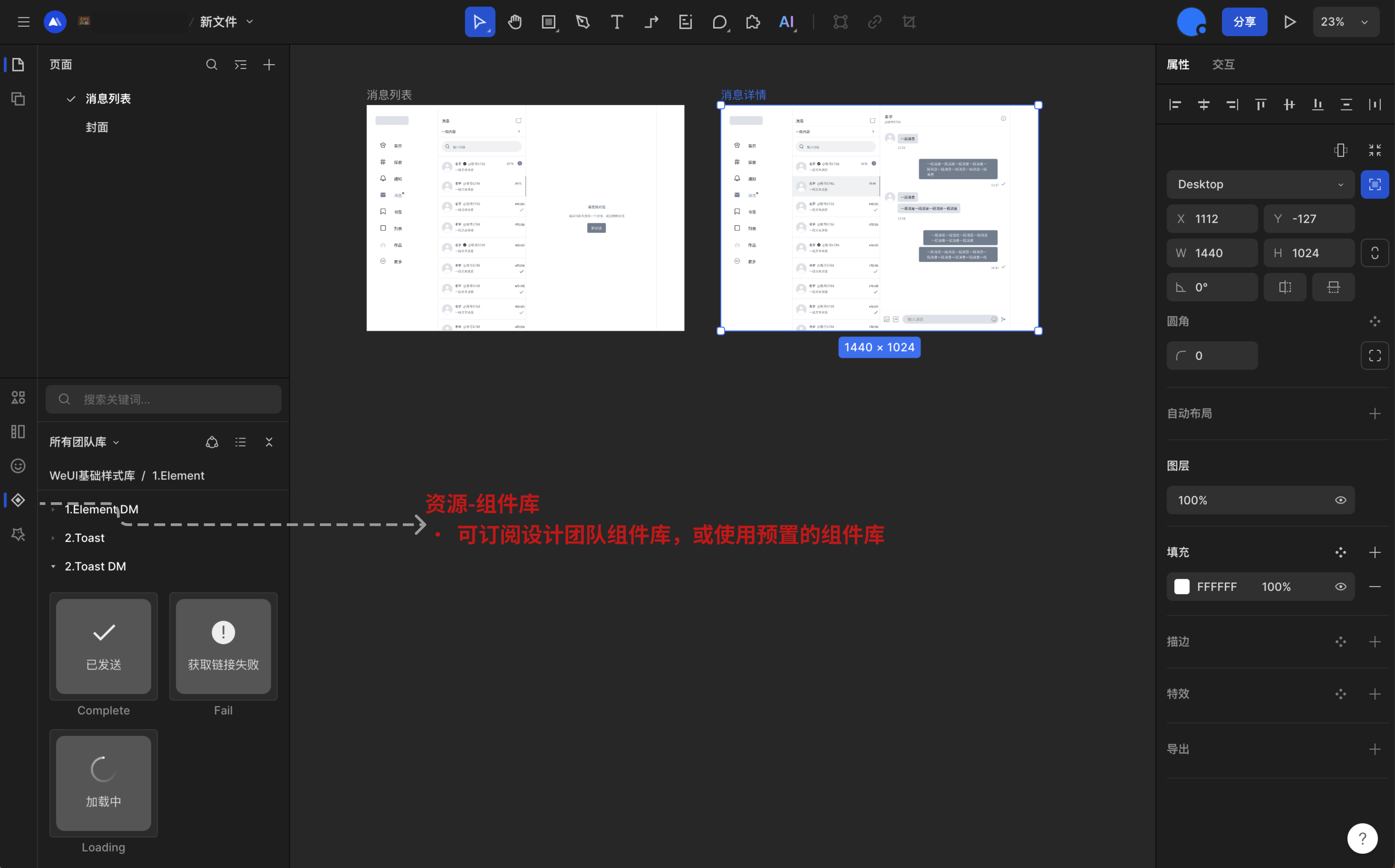This screenshot has height=868, width=1395.
Task: Search pages with the magnifier icon
Action: pyautogui.click(x=212, y=64)
